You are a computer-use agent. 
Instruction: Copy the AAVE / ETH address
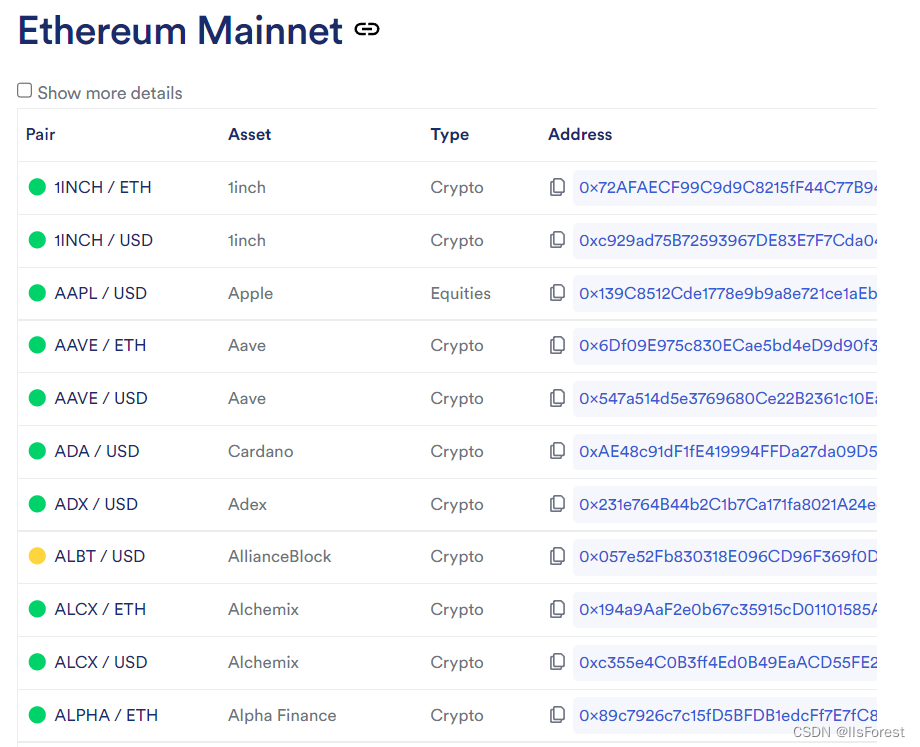click(x=557, y=345)
